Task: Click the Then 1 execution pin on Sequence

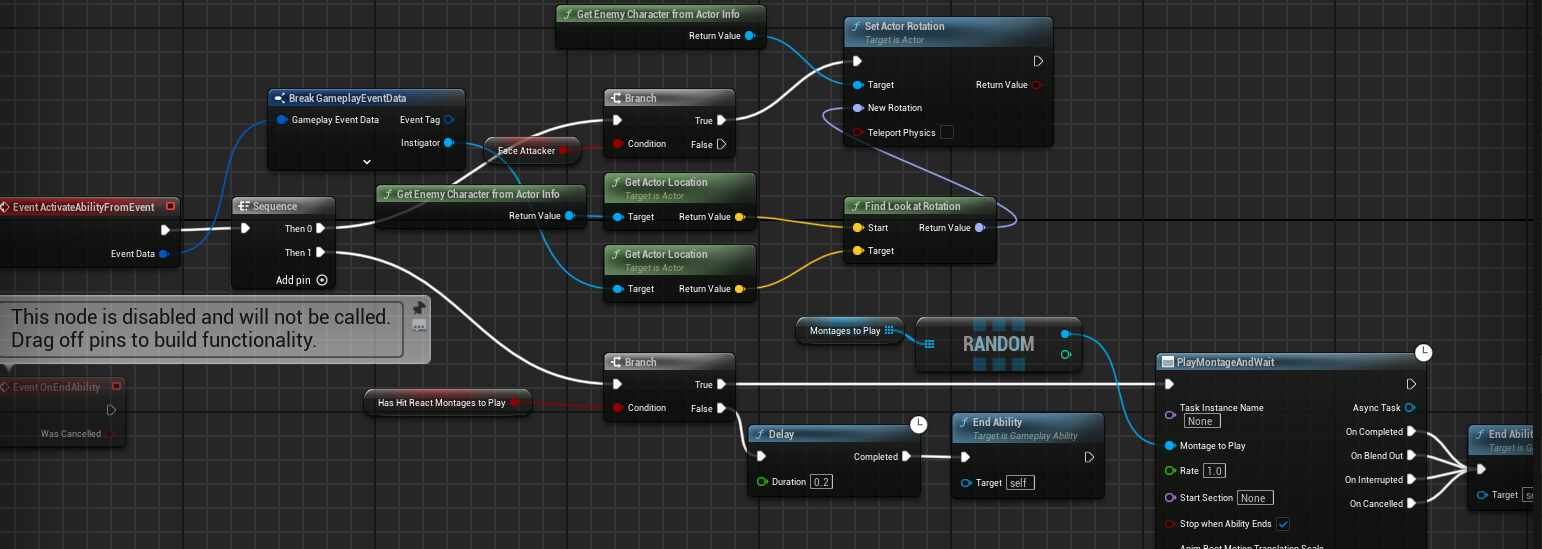Action: pyautogui.click(x=321, y=253)
